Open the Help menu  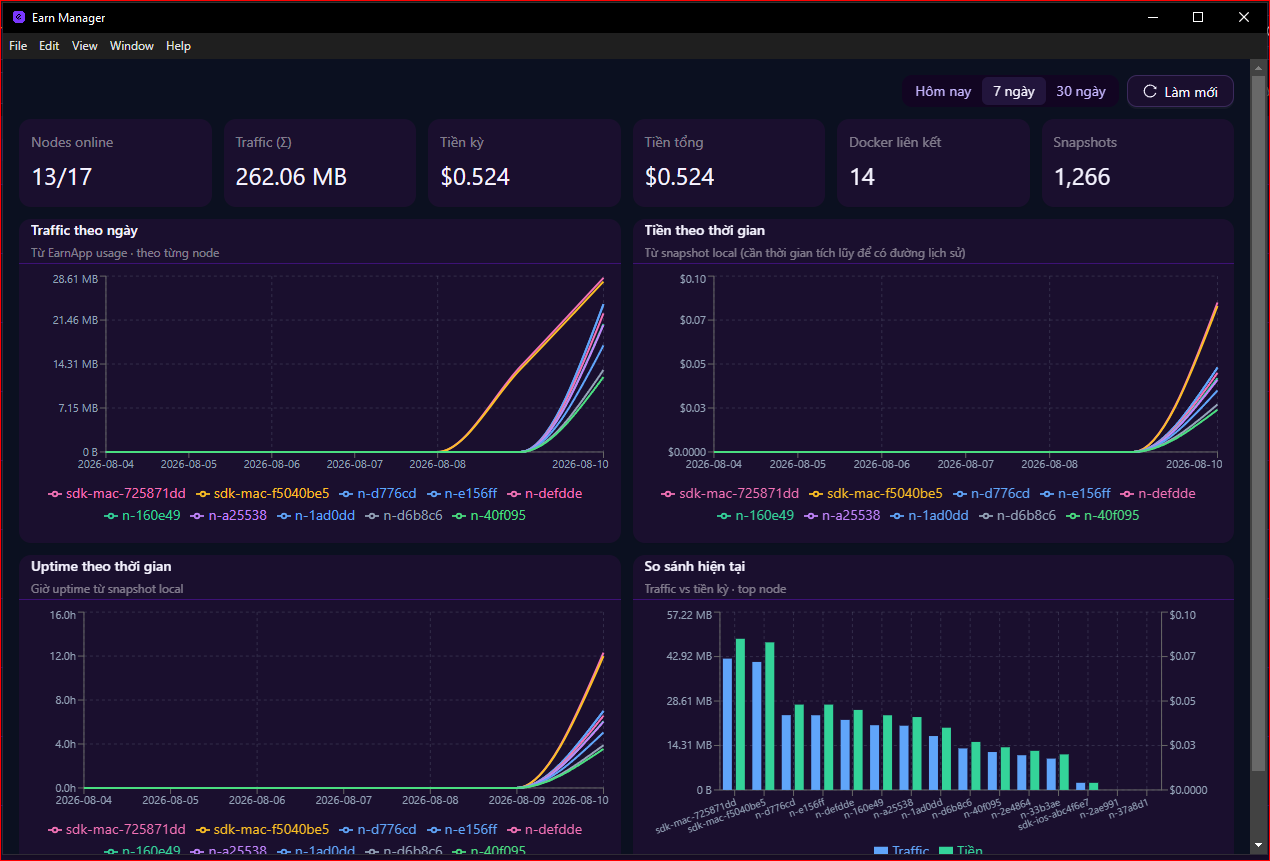(178, 46)
